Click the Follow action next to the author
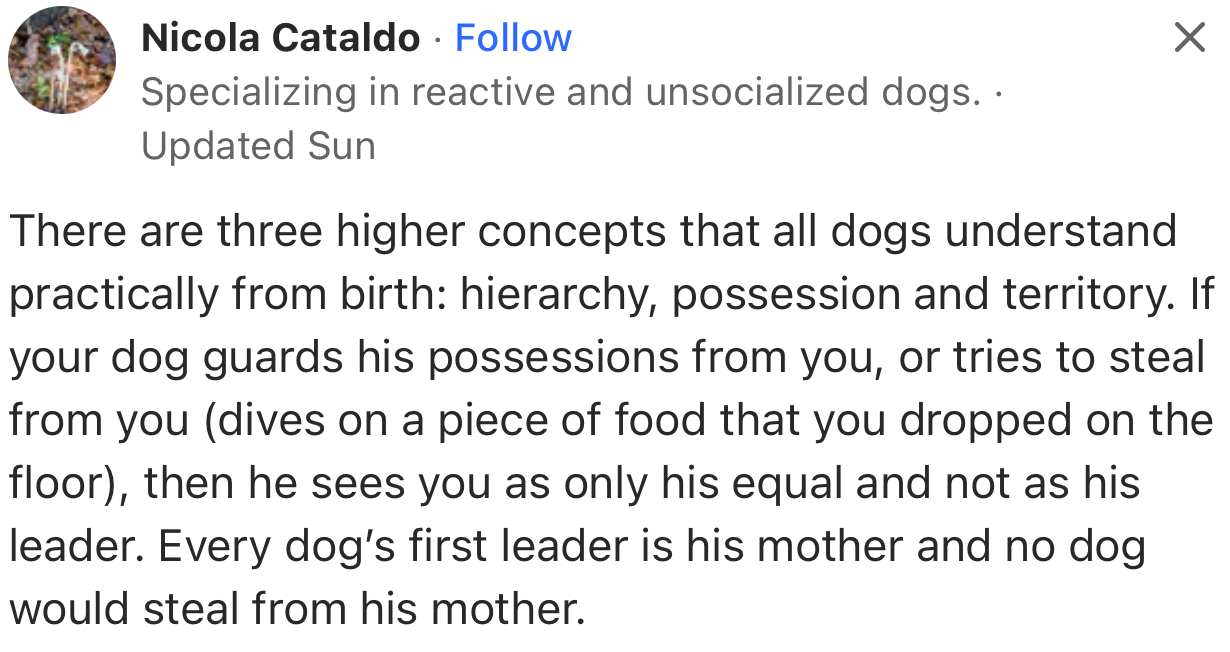Viewport: 1230px width, 652px height. click(513, 37)
